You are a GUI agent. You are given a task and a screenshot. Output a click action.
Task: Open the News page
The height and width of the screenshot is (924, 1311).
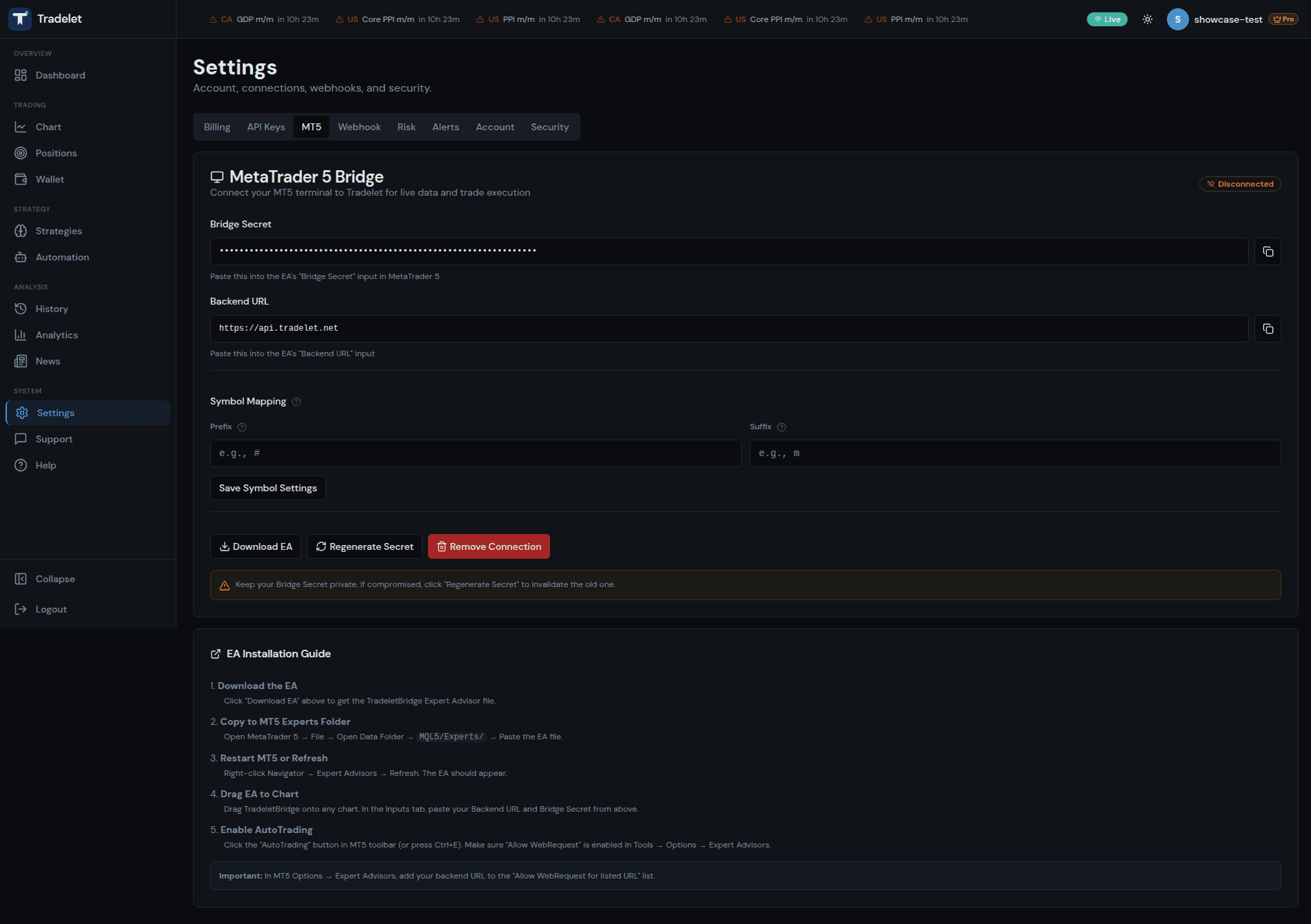point(48,360)
